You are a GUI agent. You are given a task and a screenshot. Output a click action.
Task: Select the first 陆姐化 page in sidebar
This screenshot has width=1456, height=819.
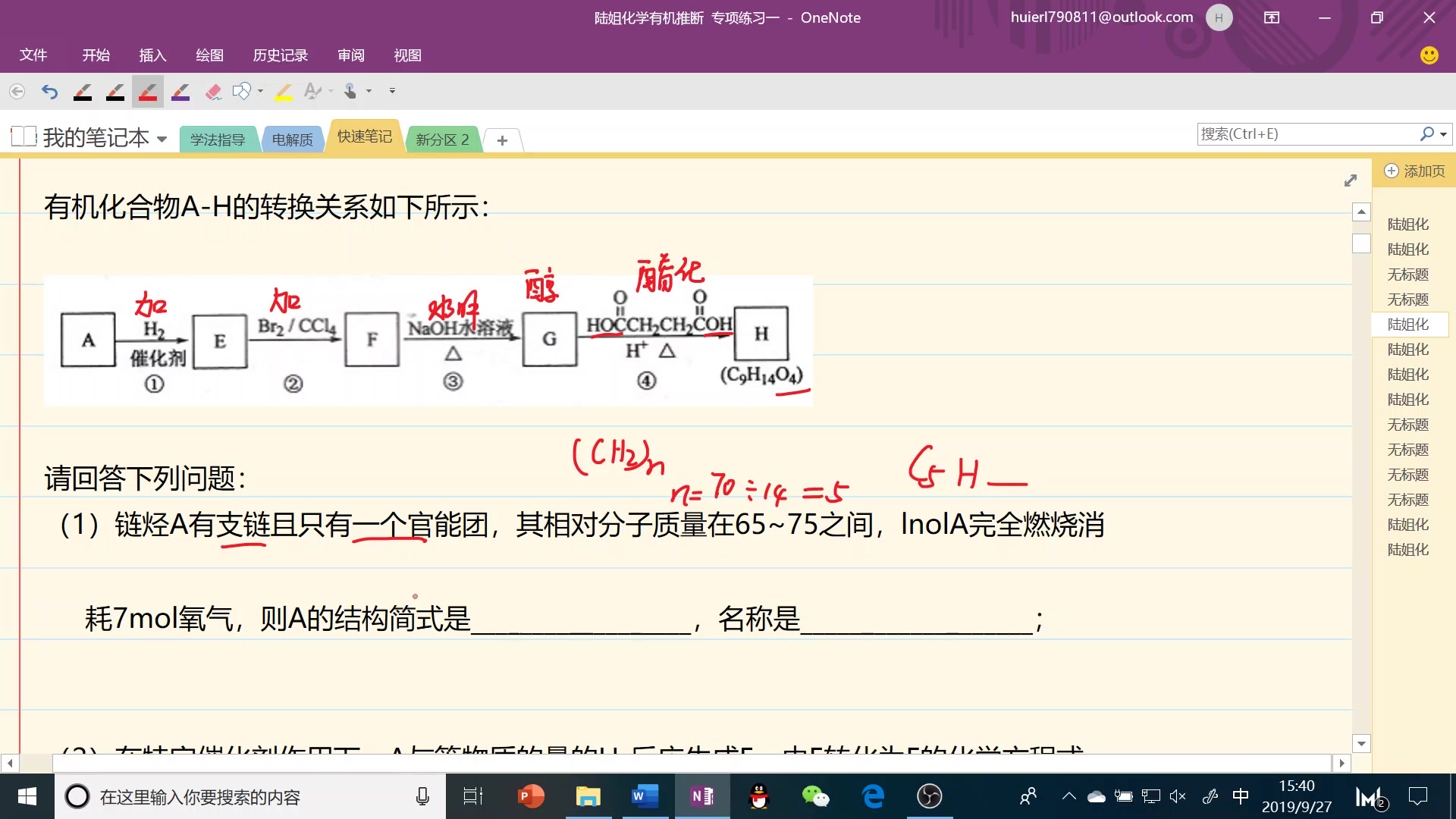click(x=1407, y=224)
